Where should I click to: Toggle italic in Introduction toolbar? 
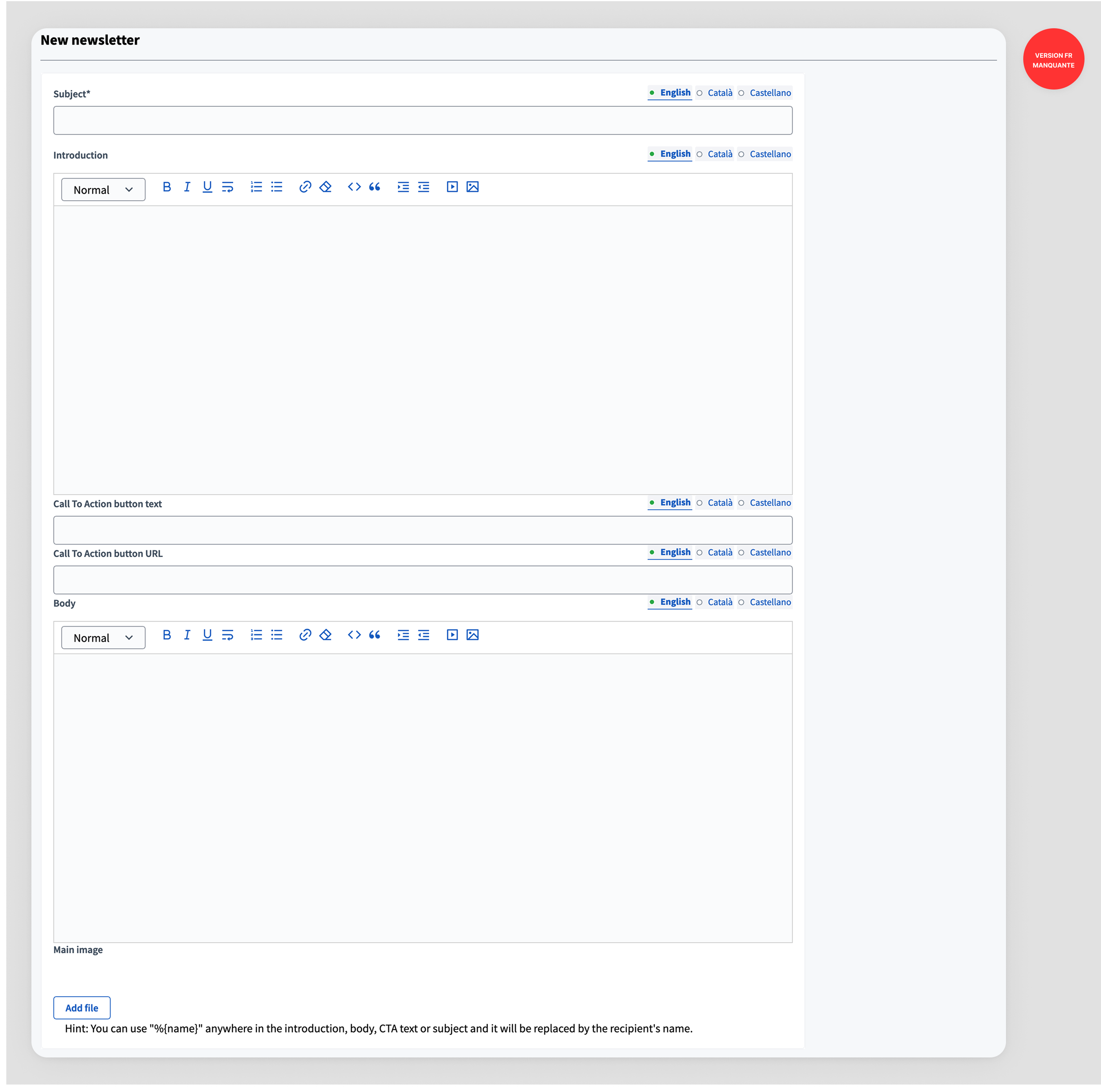[187, 187]
